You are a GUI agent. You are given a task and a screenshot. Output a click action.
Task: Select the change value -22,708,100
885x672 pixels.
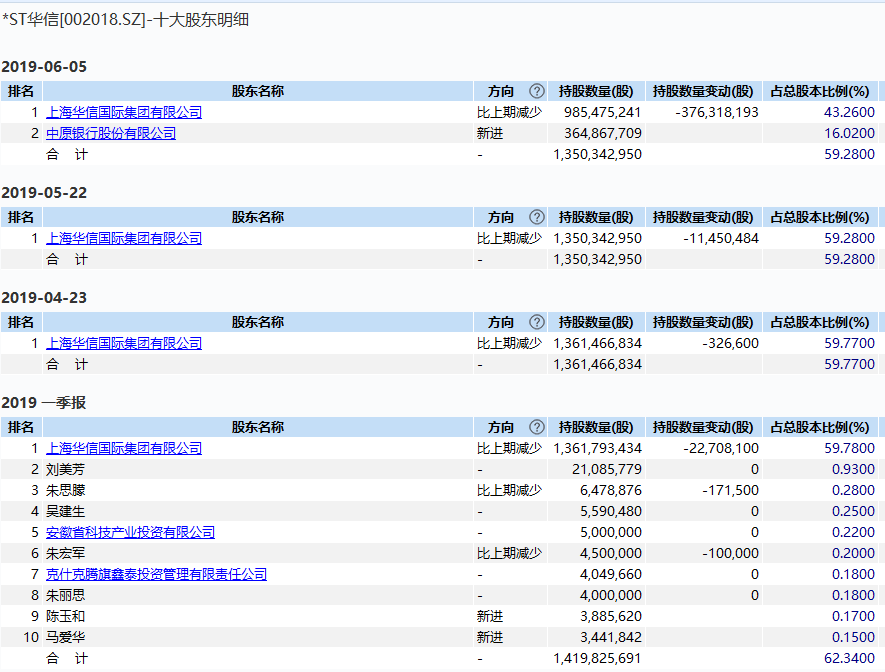pos(721,448)
